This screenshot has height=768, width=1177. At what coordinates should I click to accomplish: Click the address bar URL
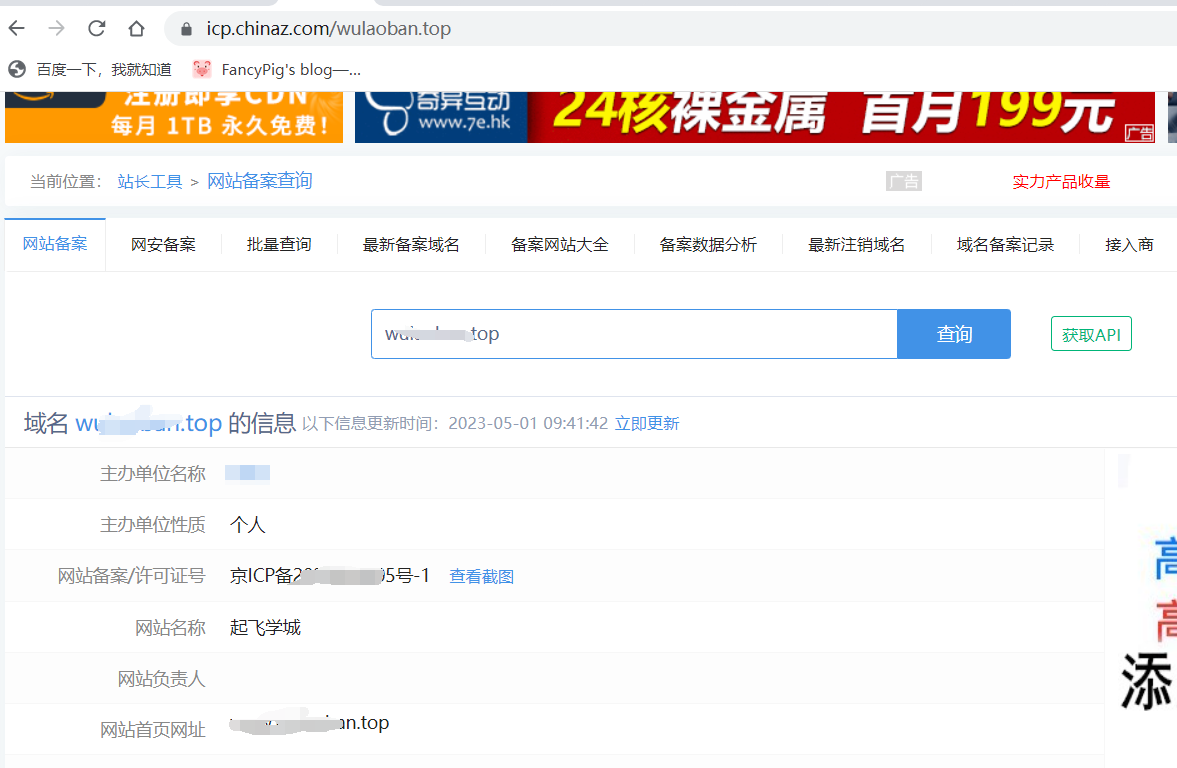point(328,29)
